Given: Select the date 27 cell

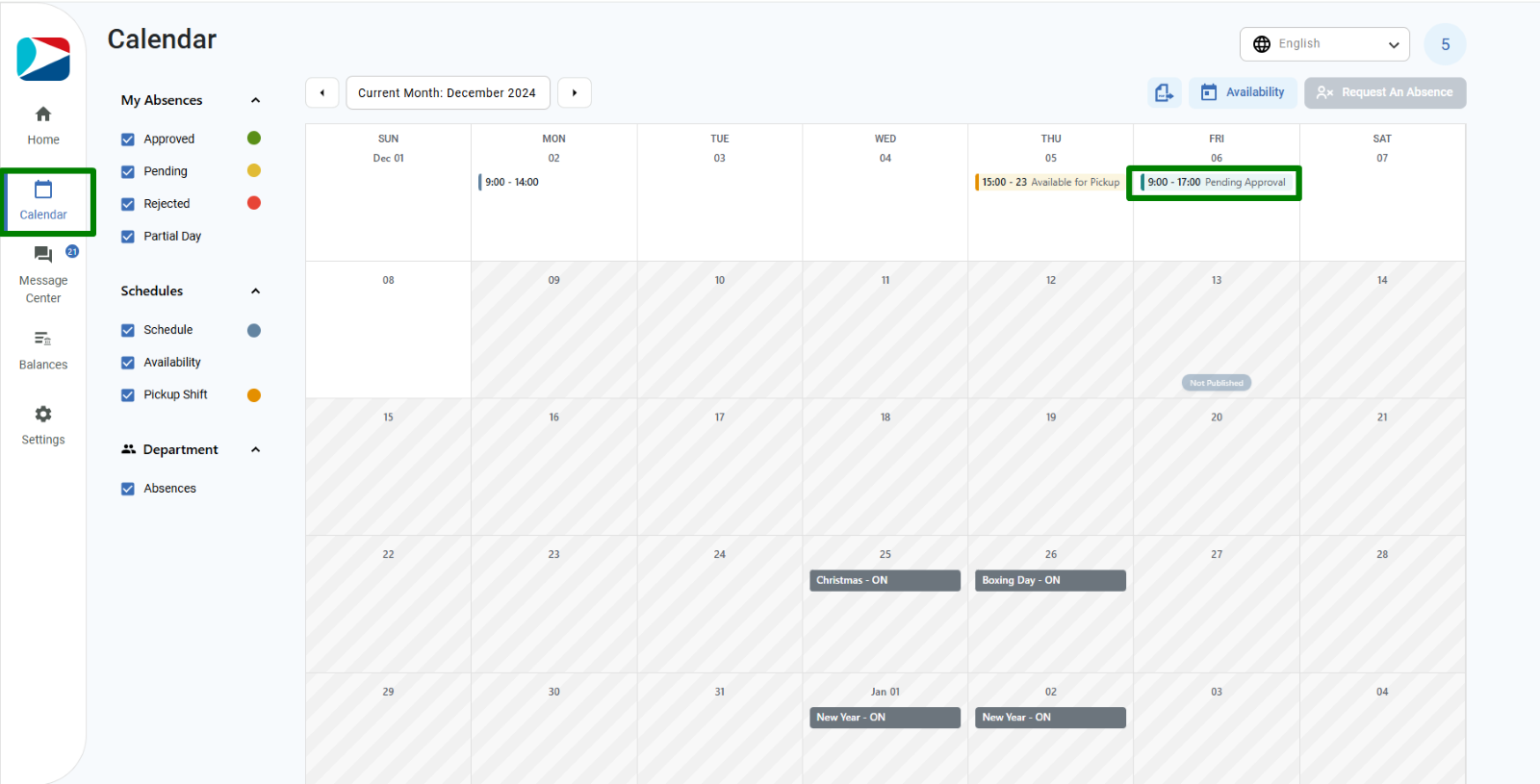Looking at the screenshot, I should coord(1217,604).
